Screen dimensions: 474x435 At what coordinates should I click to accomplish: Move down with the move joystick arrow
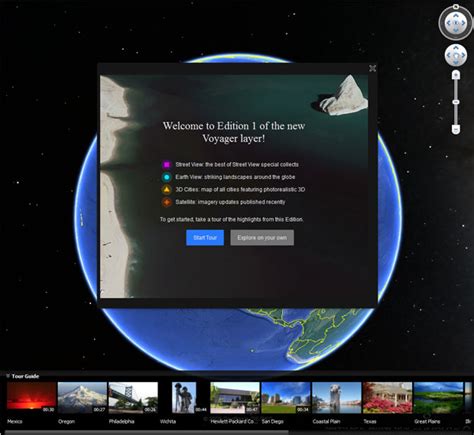(456, 62)
